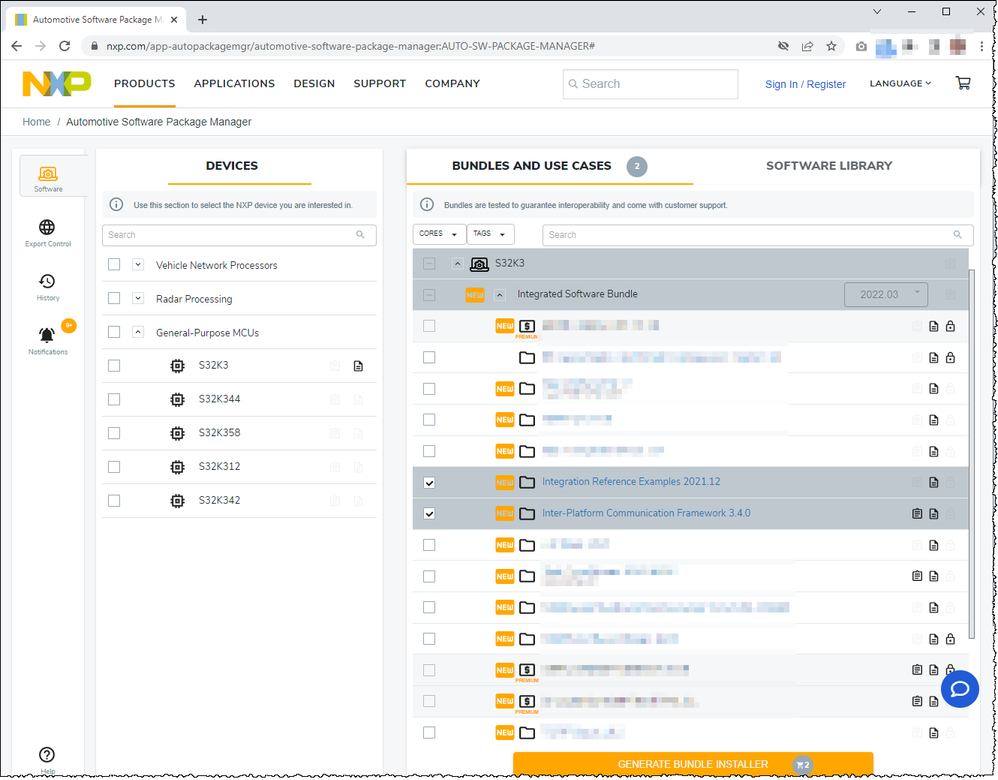The width and height of the screenshot is (998, 780).
Task: Collapse Integrated Software Bundle
Action: [500, 295]
